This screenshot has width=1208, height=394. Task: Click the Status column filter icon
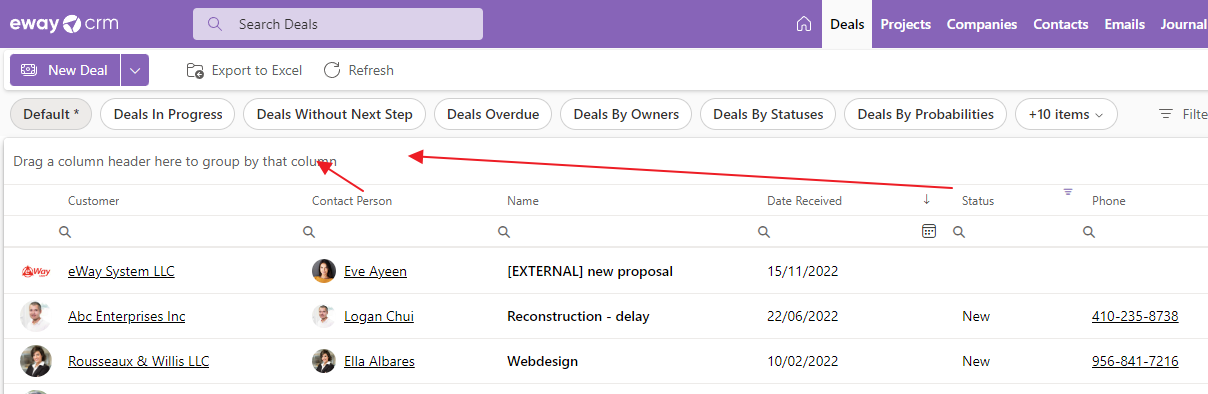pyautogui.click(x=1068, y=191)
